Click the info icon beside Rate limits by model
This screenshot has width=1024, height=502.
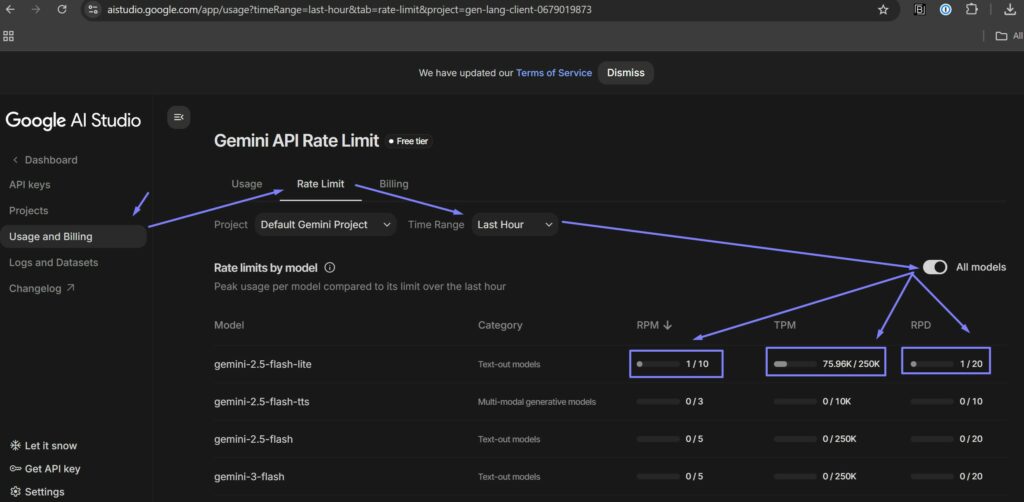330,268
